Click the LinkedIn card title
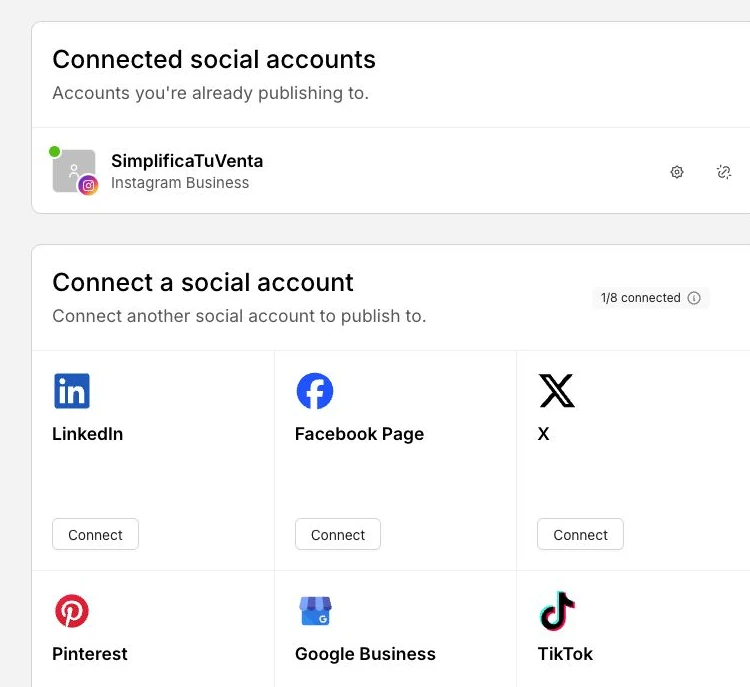This screenshot has width=750, height=687. [x=88, y=434]
